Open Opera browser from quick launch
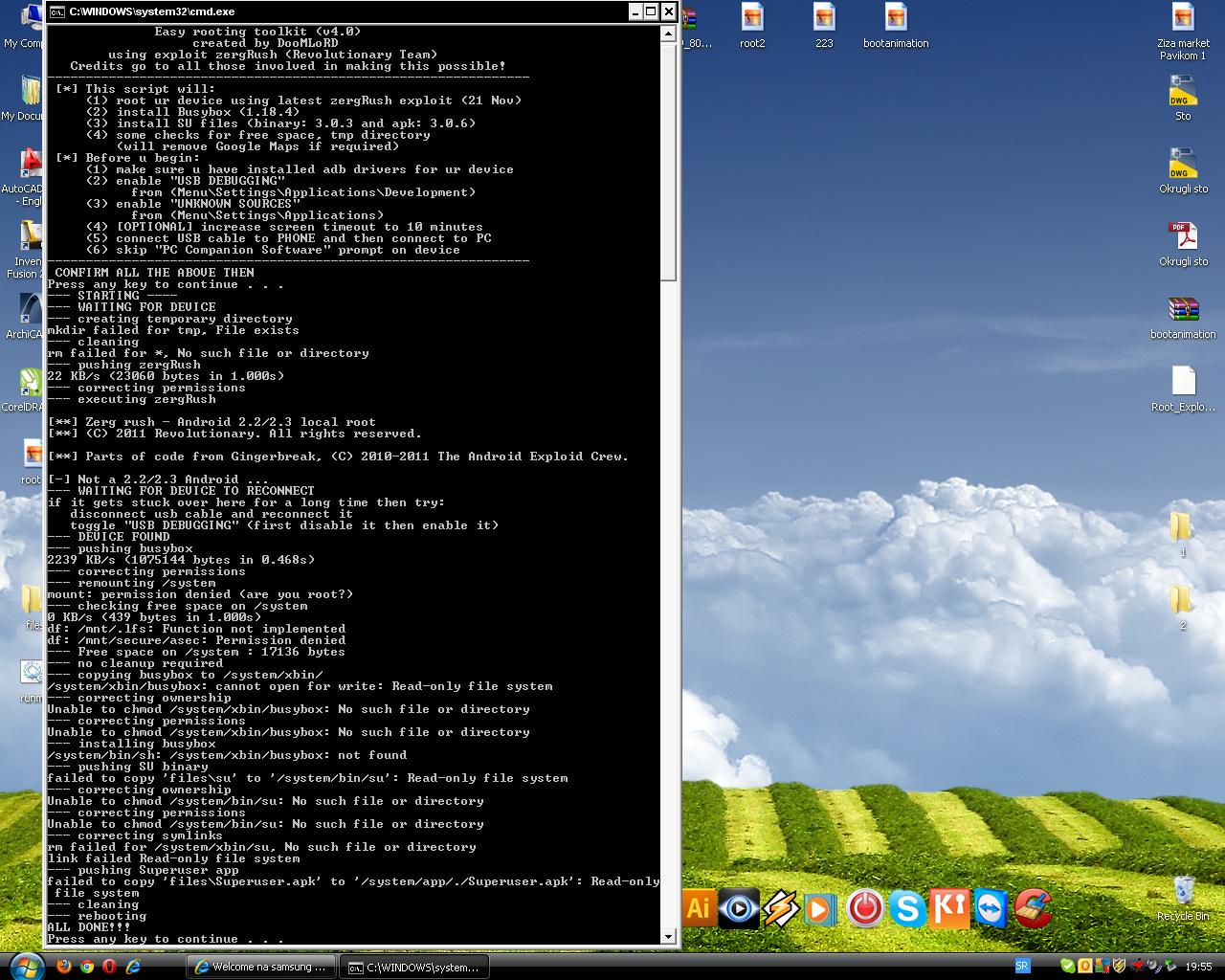Image resolution: width=1225 pixels, height=980 pixels. point(110,967)
